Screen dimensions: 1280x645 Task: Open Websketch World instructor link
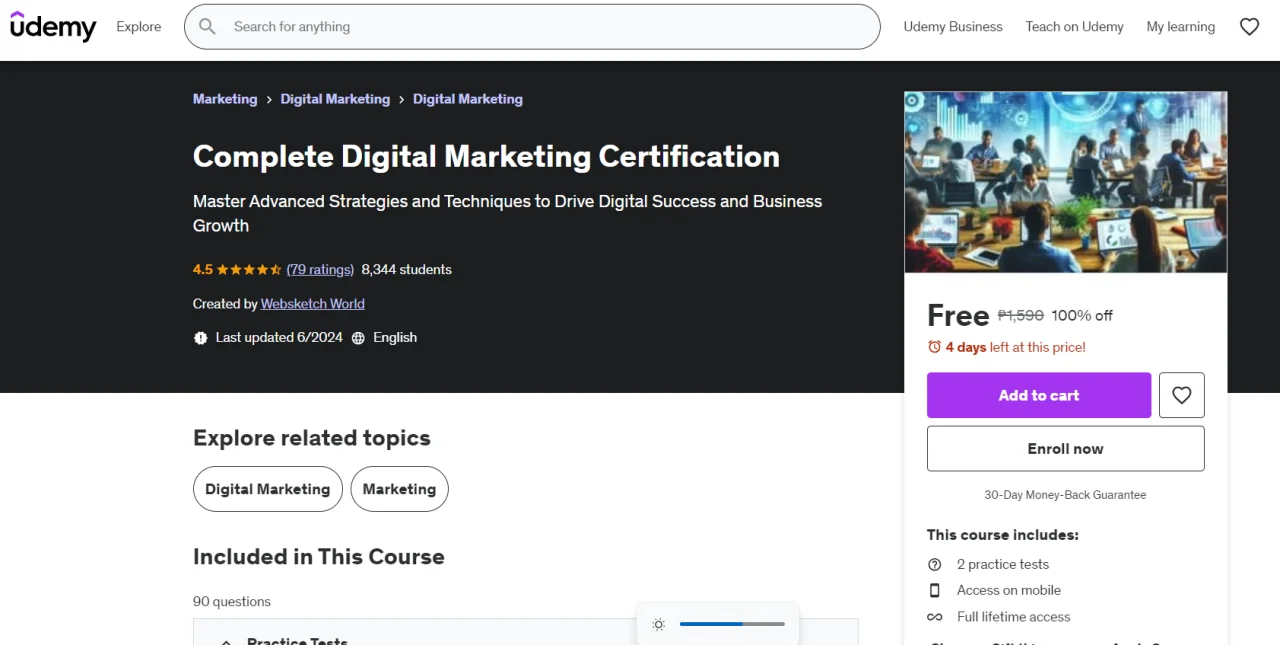[313, 304]
